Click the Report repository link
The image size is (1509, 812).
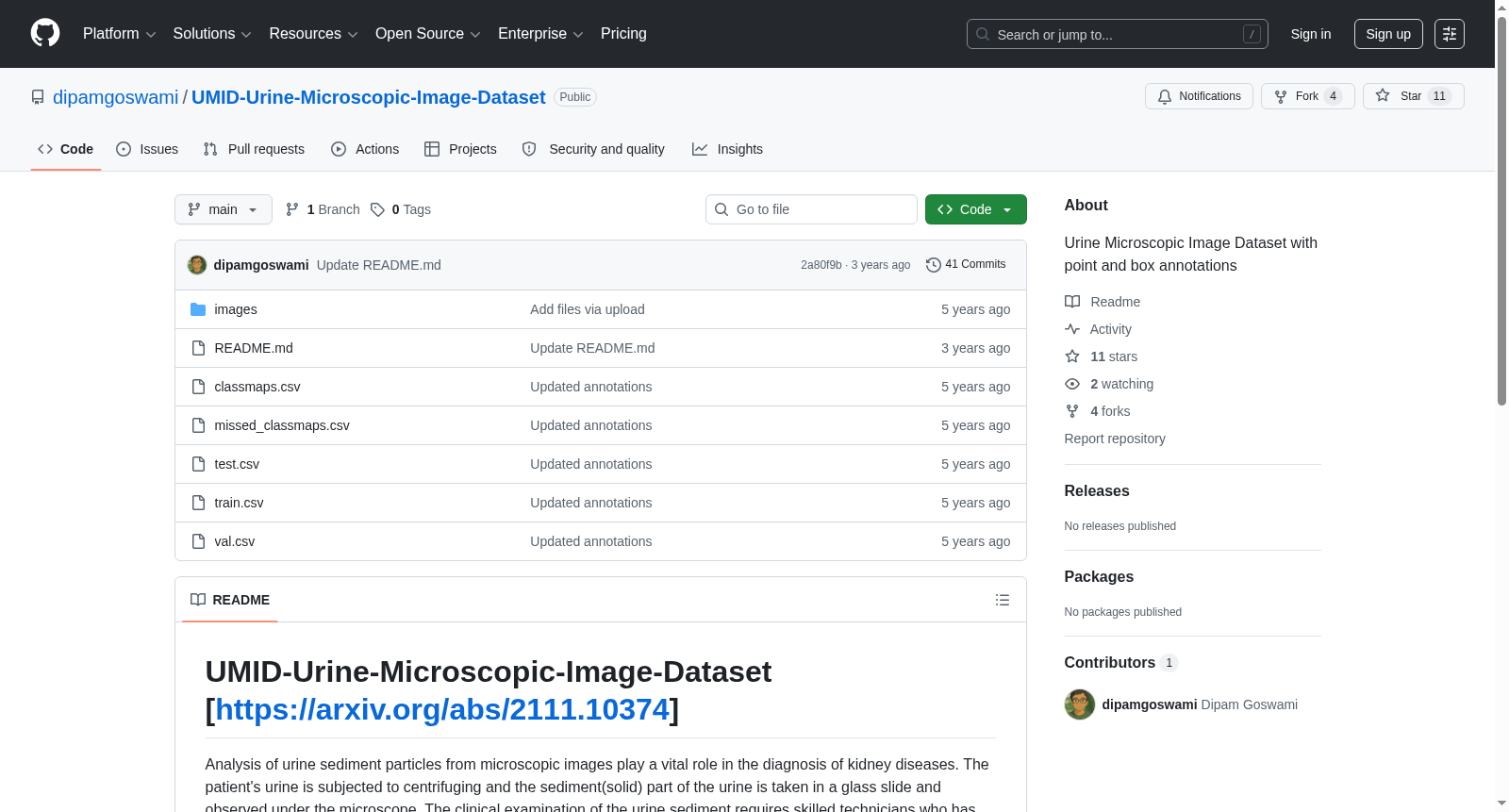point(1115,439)
